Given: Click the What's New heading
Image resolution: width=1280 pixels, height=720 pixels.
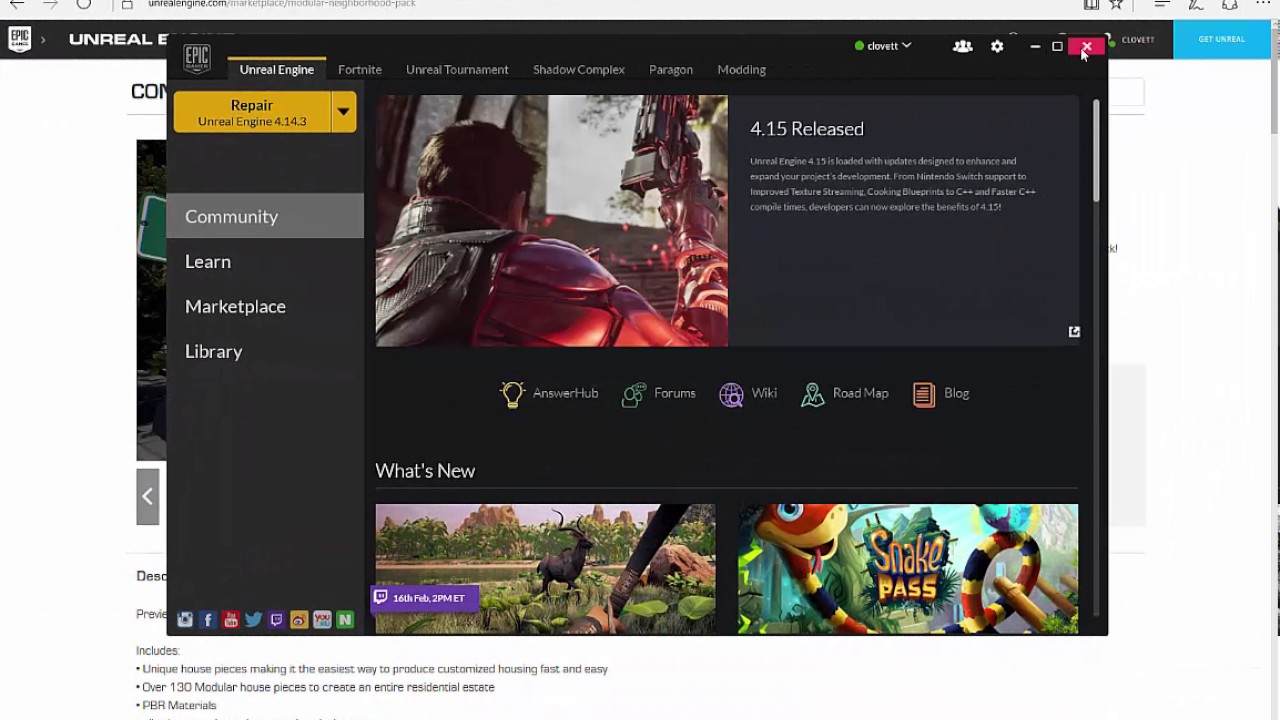Looking at the screenshot, I should tap(425, 471).
